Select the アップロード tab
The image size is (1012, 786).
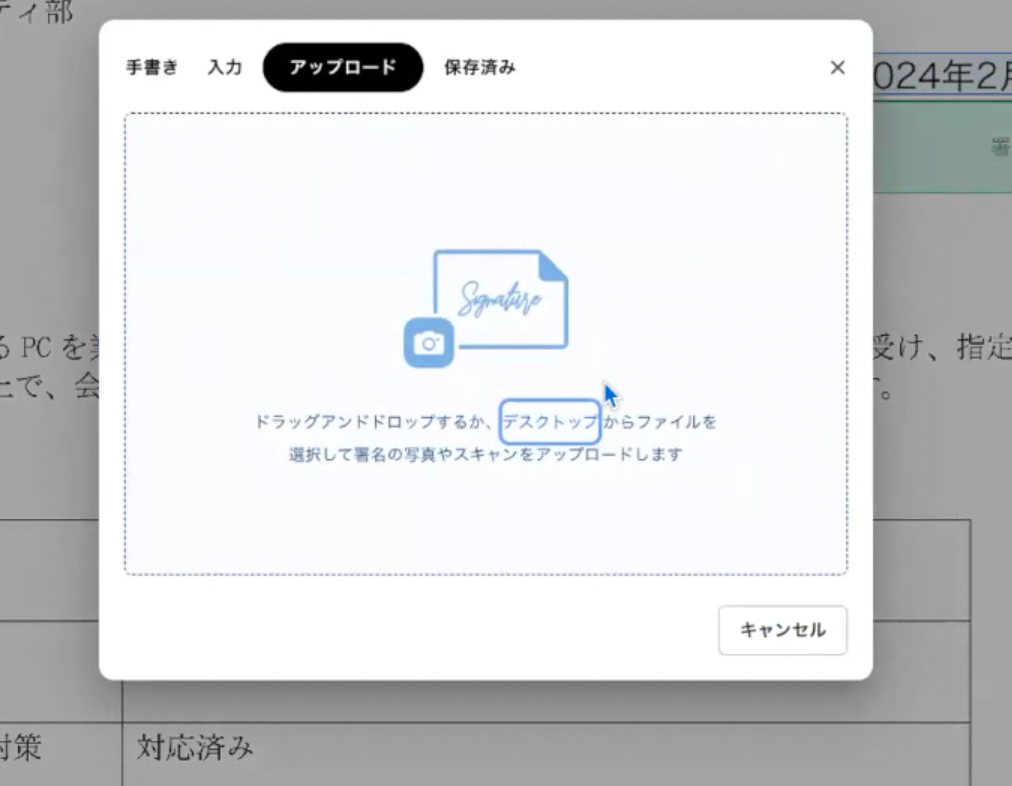pos(343,68)
